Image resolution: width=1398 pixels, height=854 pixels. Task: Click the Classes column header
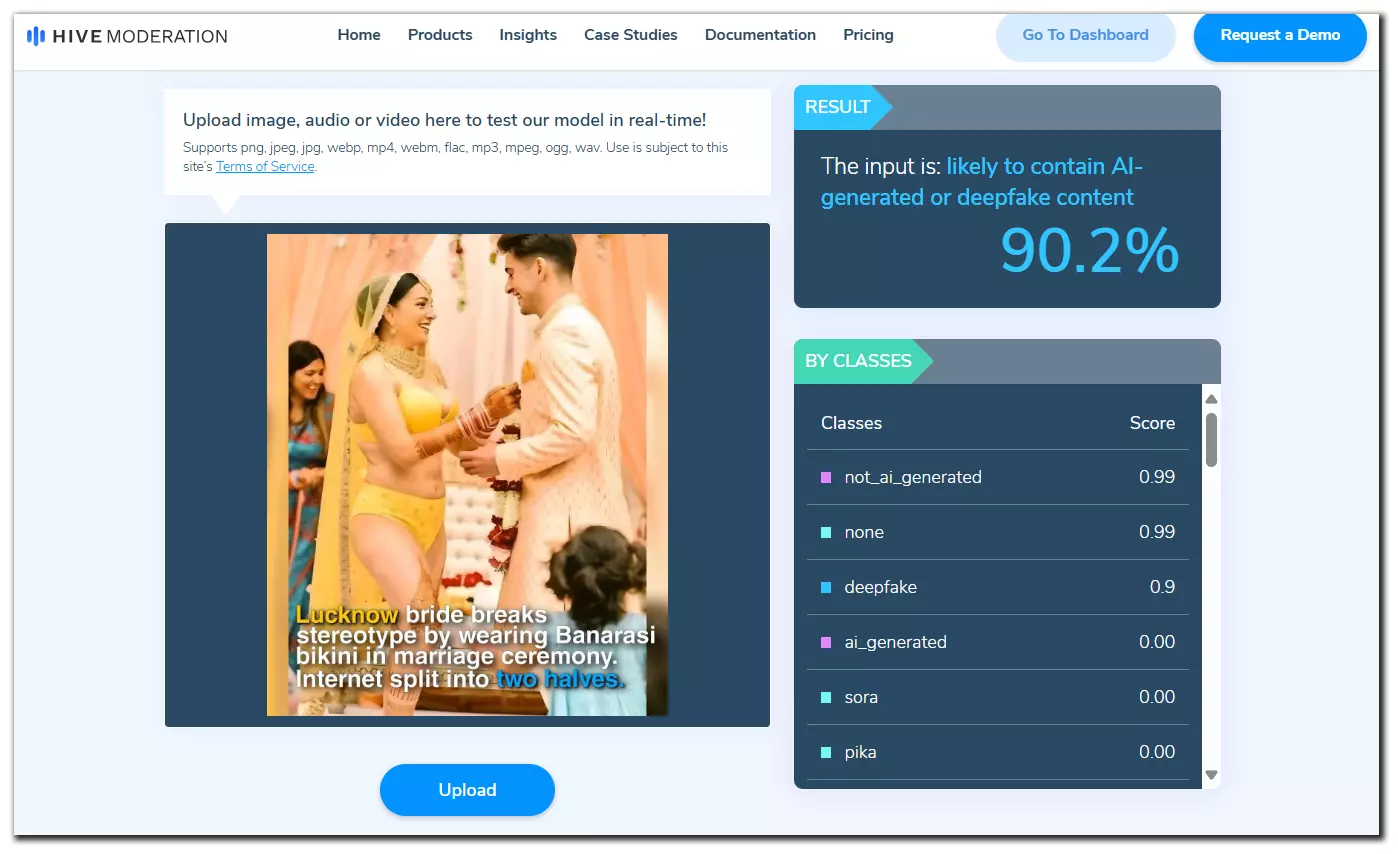click(x=851, y=423)
